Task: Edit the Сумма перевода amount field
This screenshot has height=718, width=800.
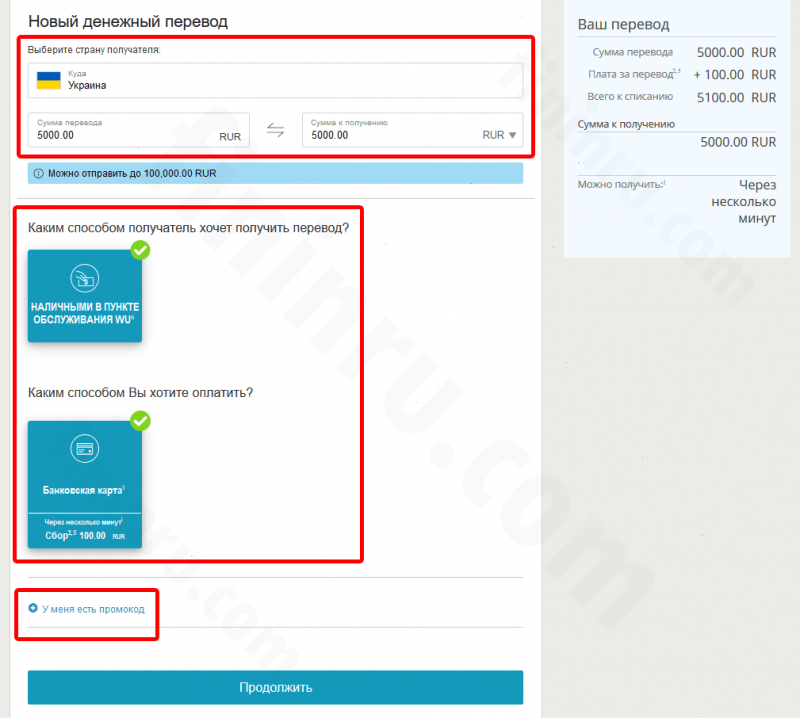Action: 139,130
